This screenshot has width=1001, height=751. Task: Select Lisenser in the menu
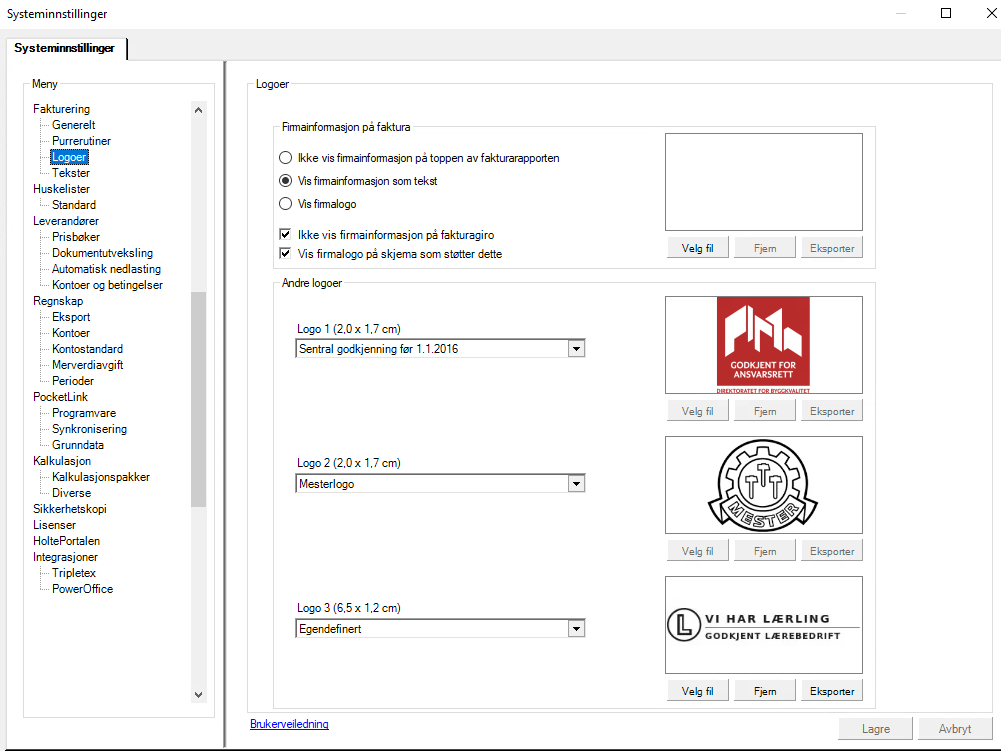tap(54, 525)
